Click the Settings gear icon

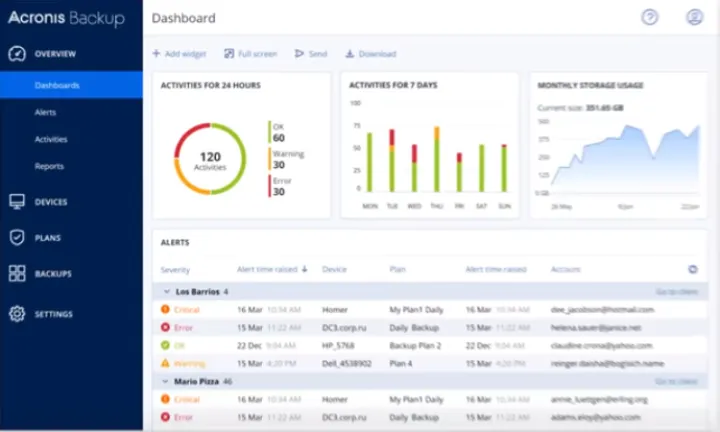[16, 314]
